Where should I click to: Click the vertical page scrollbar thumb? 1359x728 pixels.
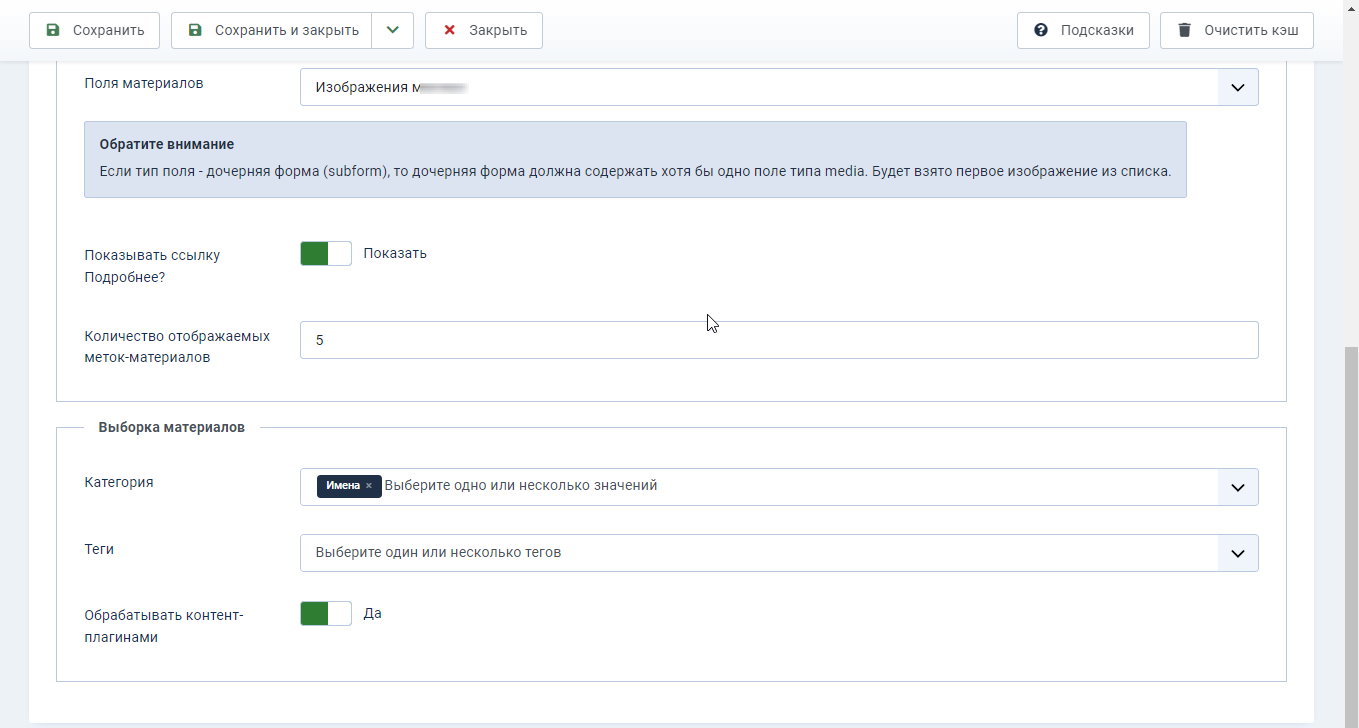[x=1351, y=535]
